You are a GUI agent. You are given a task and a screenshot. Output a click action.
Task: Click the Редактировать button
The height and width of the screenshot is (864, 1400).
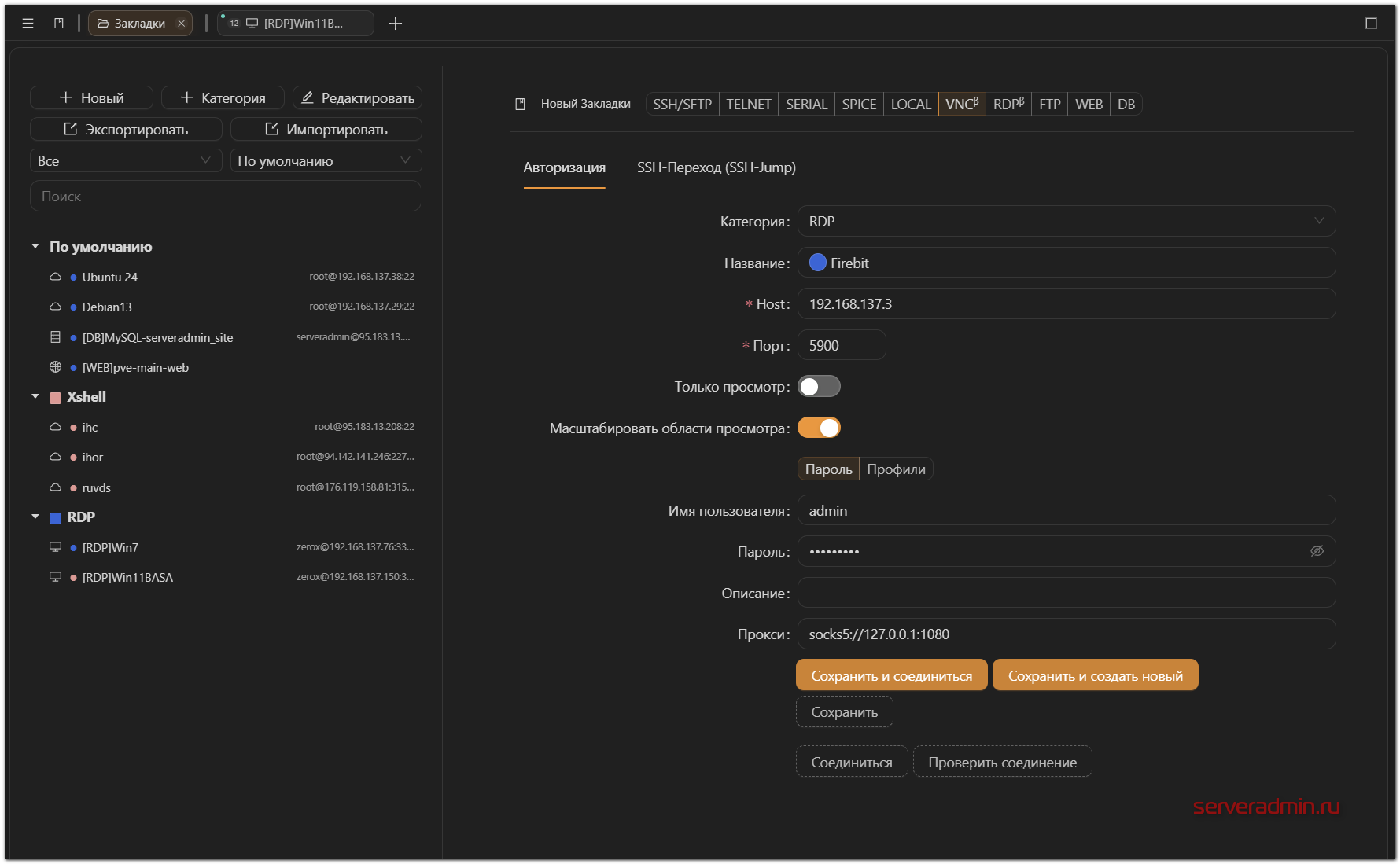coord(357,98)
